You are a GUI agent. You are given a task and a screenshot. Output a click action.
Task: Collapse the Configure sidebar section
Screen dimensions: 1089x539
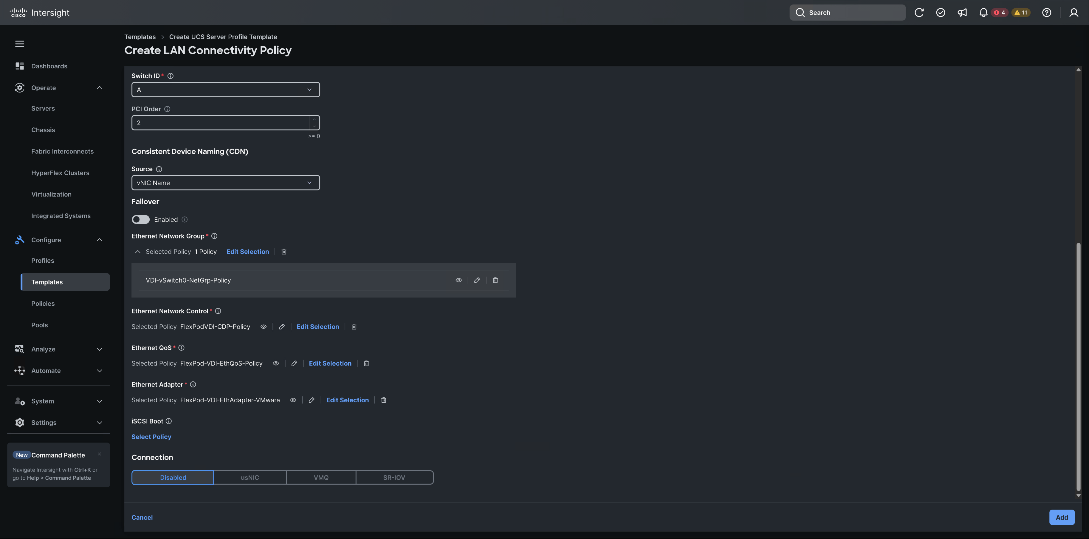pyautogui.click(x=99, y=240)
